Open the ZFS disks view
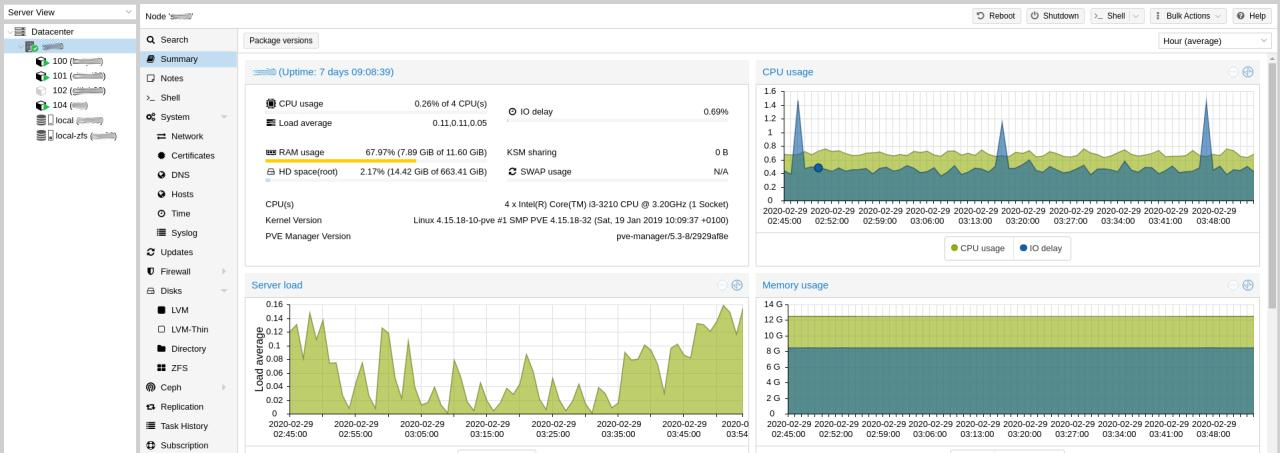Screen dimensions: 1280x453 pyautogui.click(x=162, y=368)
